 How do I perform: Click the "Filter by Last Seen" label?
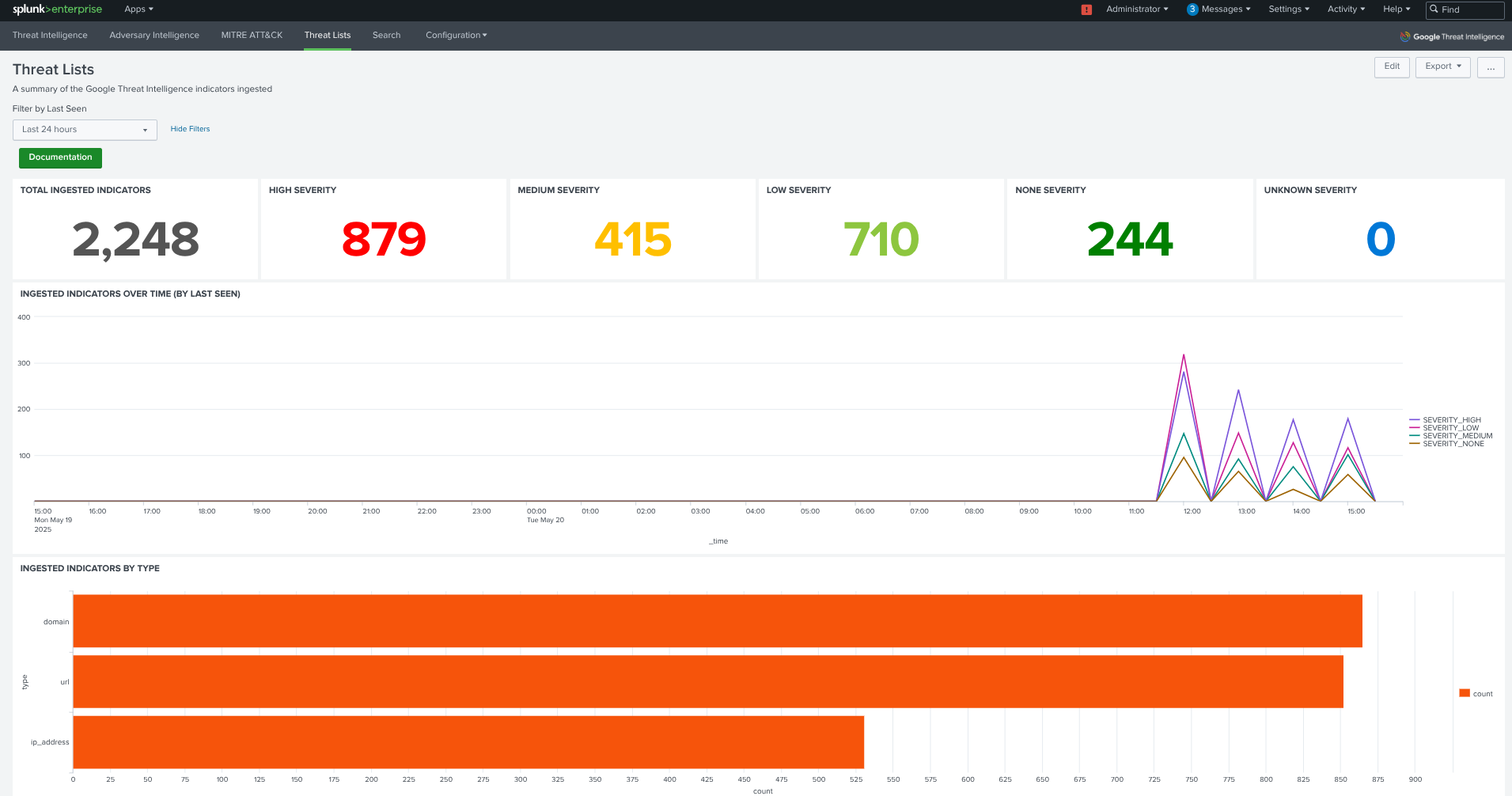pos(50,109)
